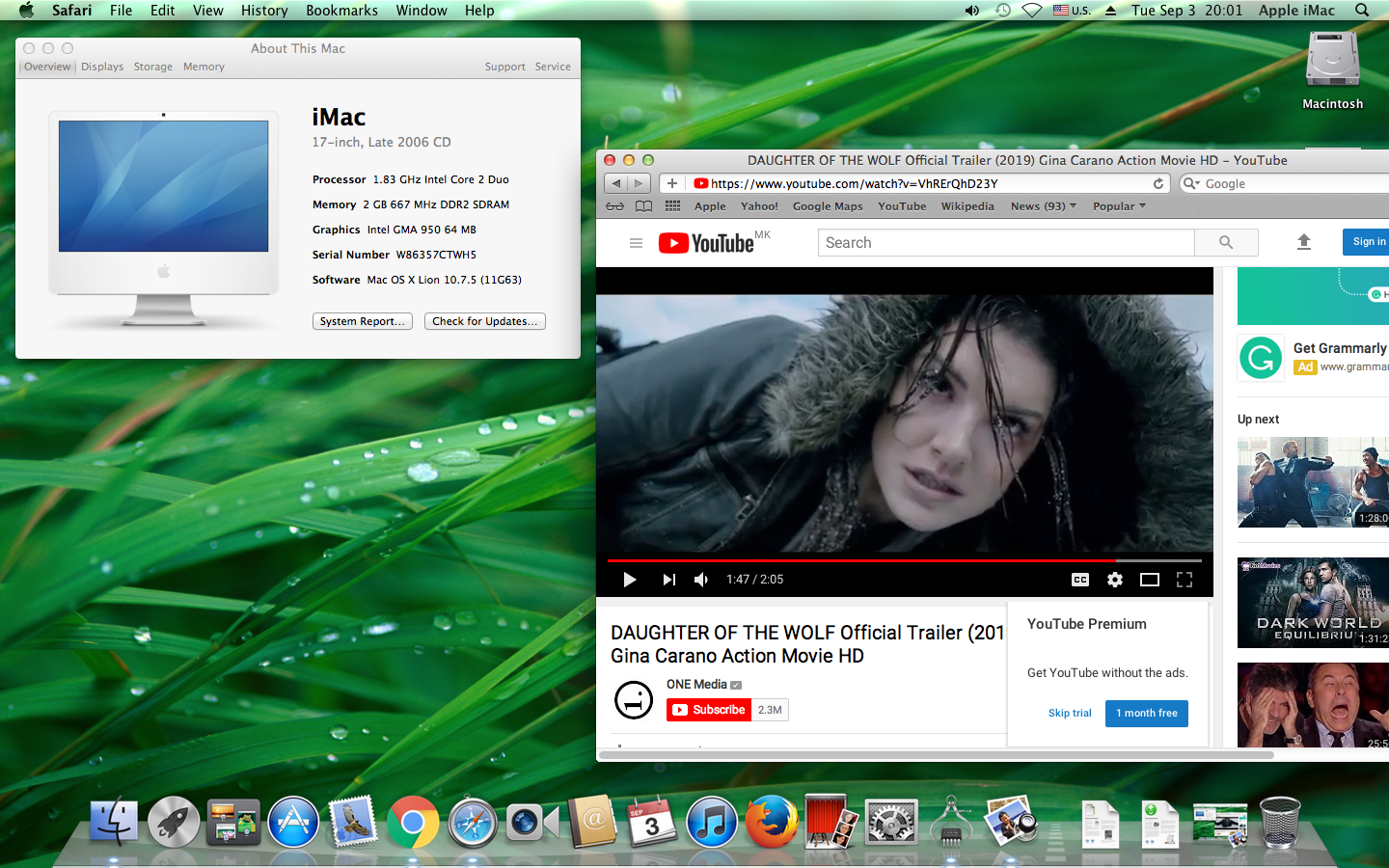Launch Firefox from the dock
The image size is (1389, 868).
[772, 822]
